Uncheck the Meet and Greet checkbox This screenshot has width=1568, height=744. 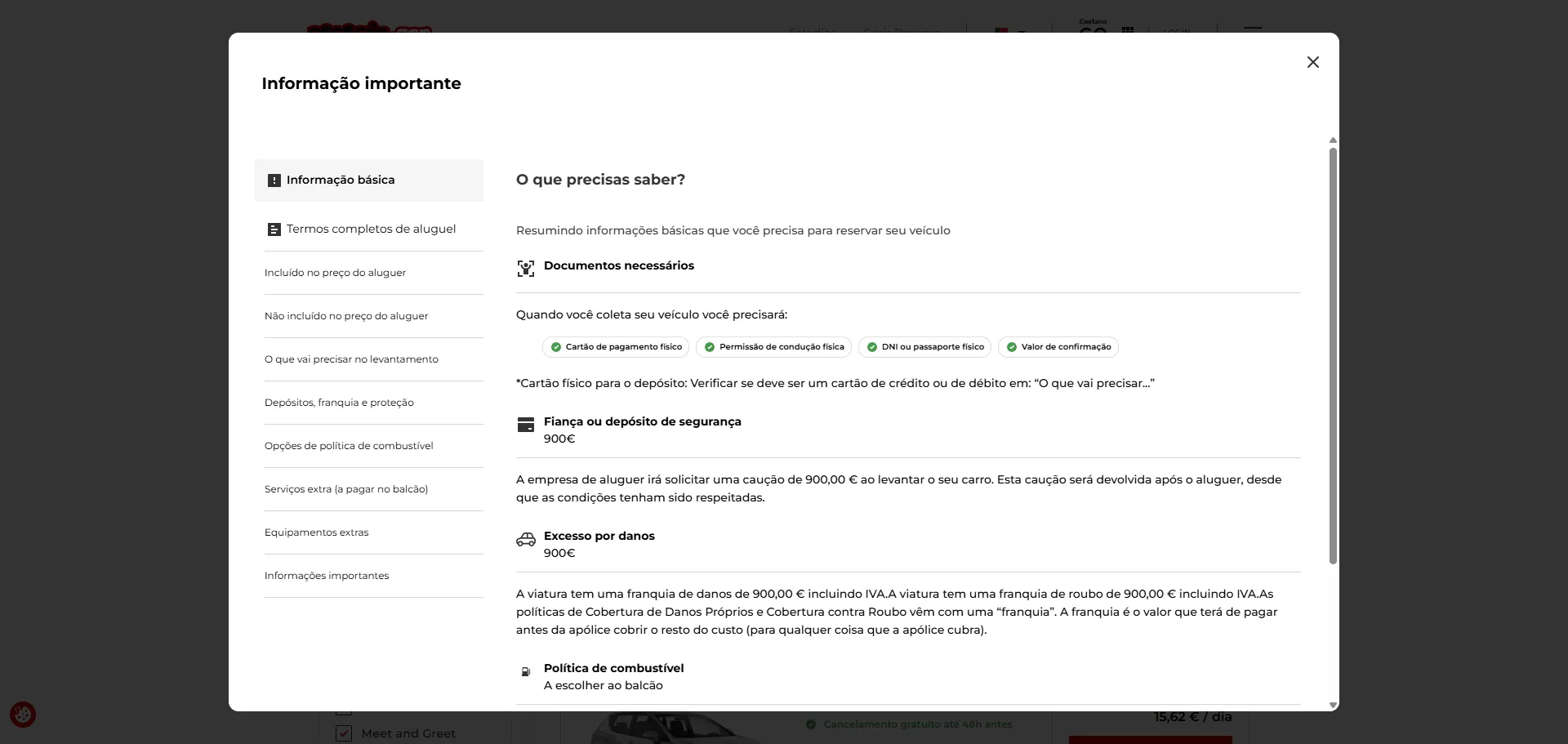(x=343, y=733)
